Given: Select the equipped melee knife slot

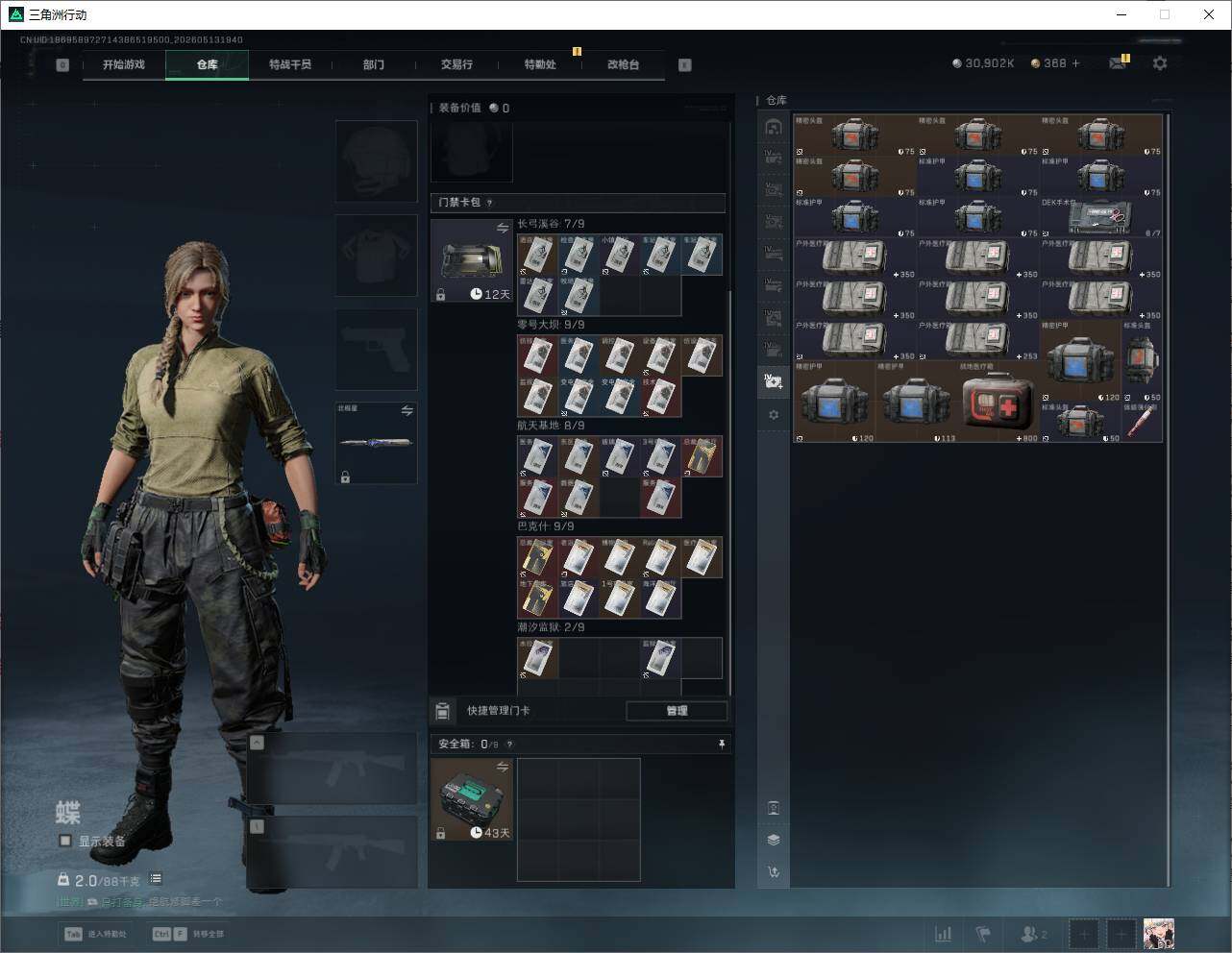Looking at the screenshot, I should click(x=376, y=443).
